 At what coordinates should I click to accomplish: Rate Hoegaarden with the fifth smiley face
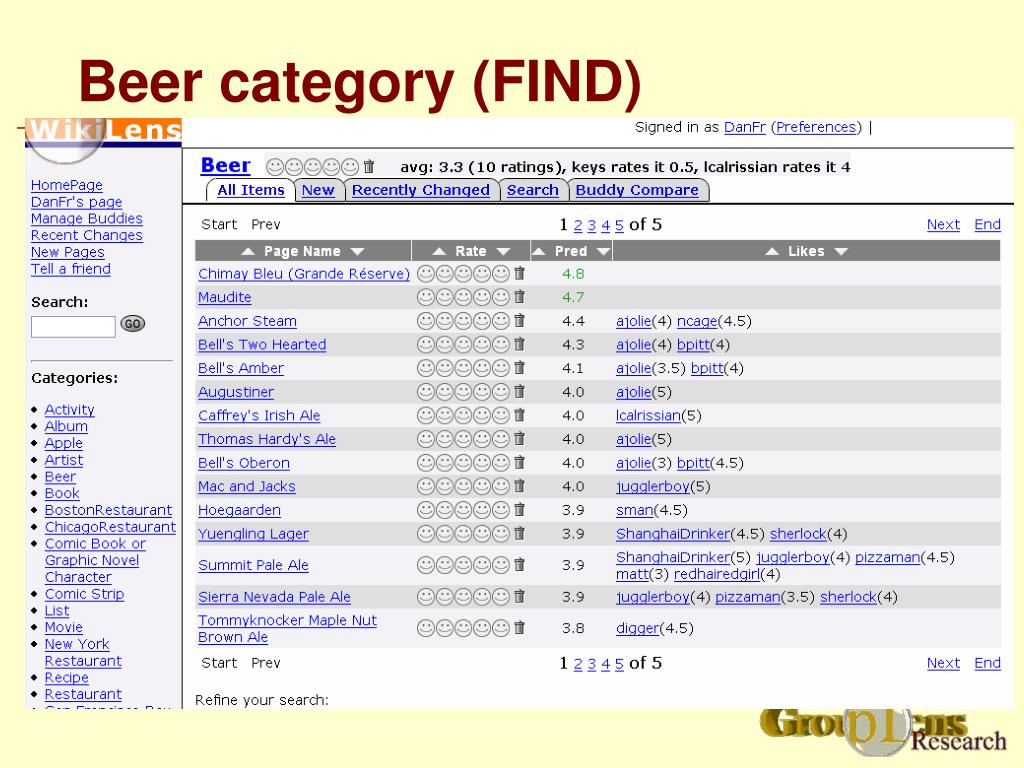[x=501, y=510]
